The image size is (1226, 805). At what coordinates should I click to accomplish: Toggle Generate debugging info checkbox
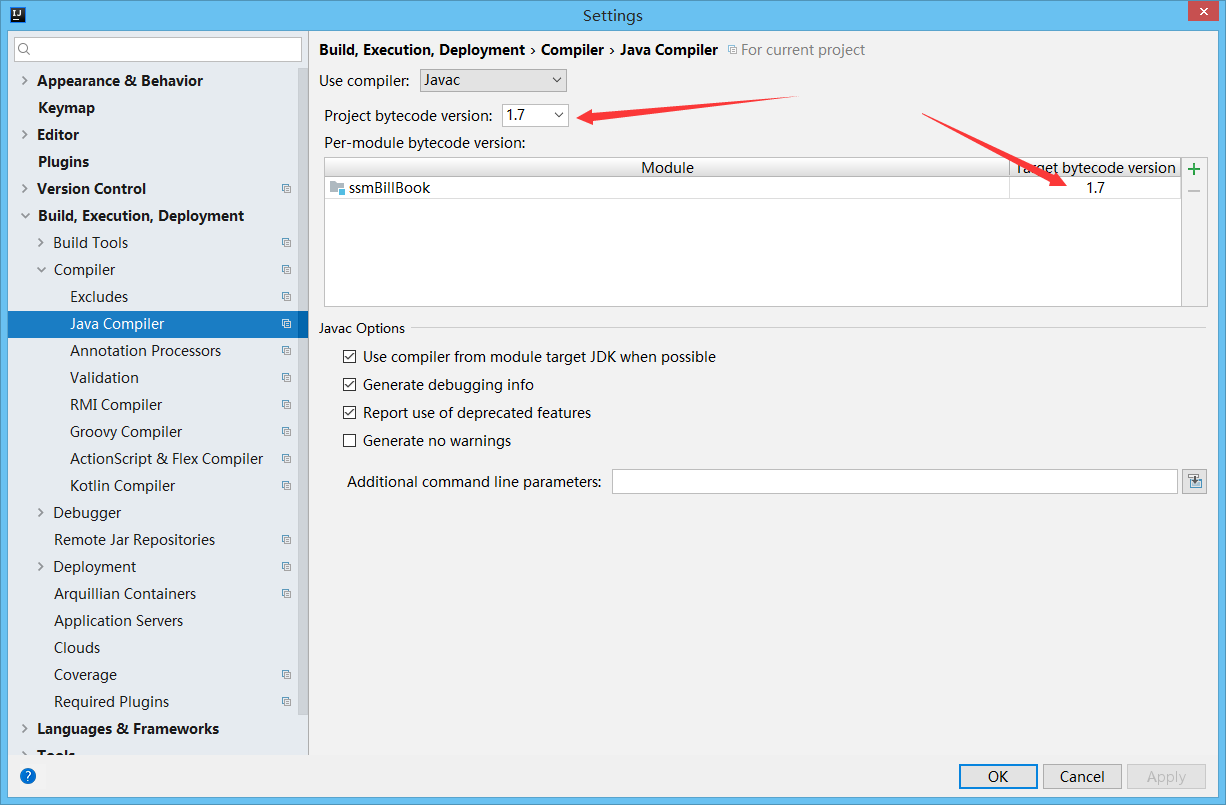tap(349, 385)
